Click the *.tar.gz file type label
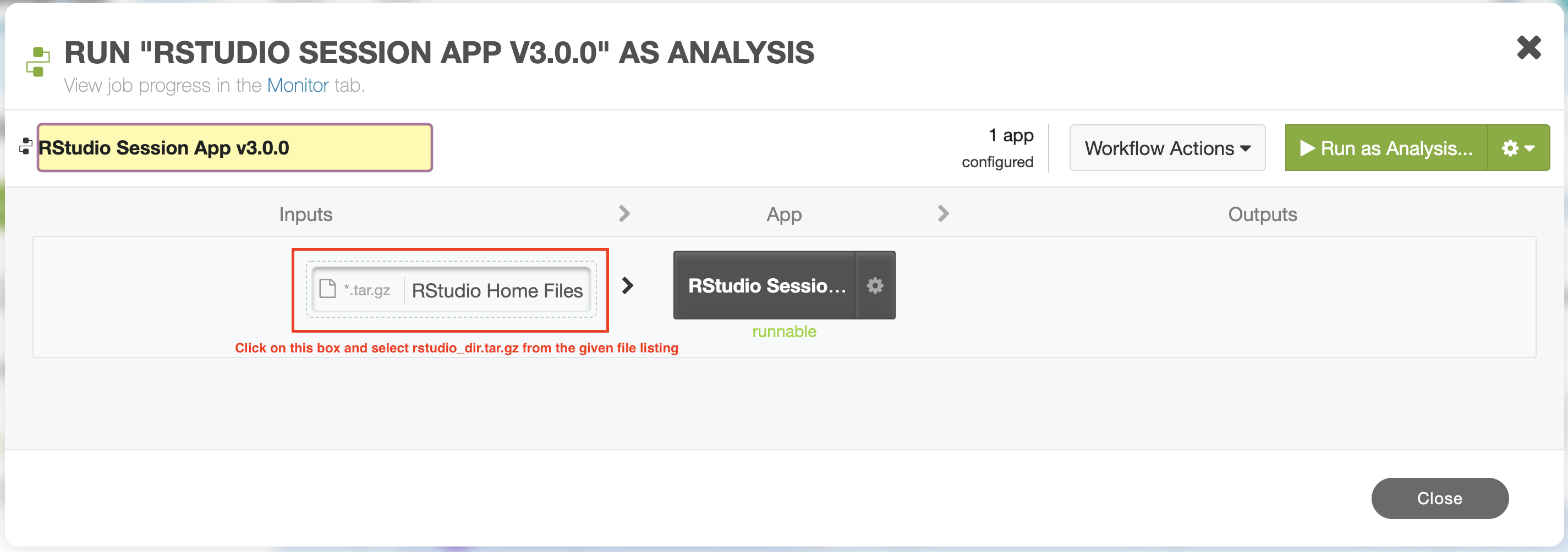The height and width of the screenshot is (552, 1568). (x=367, y=290)
